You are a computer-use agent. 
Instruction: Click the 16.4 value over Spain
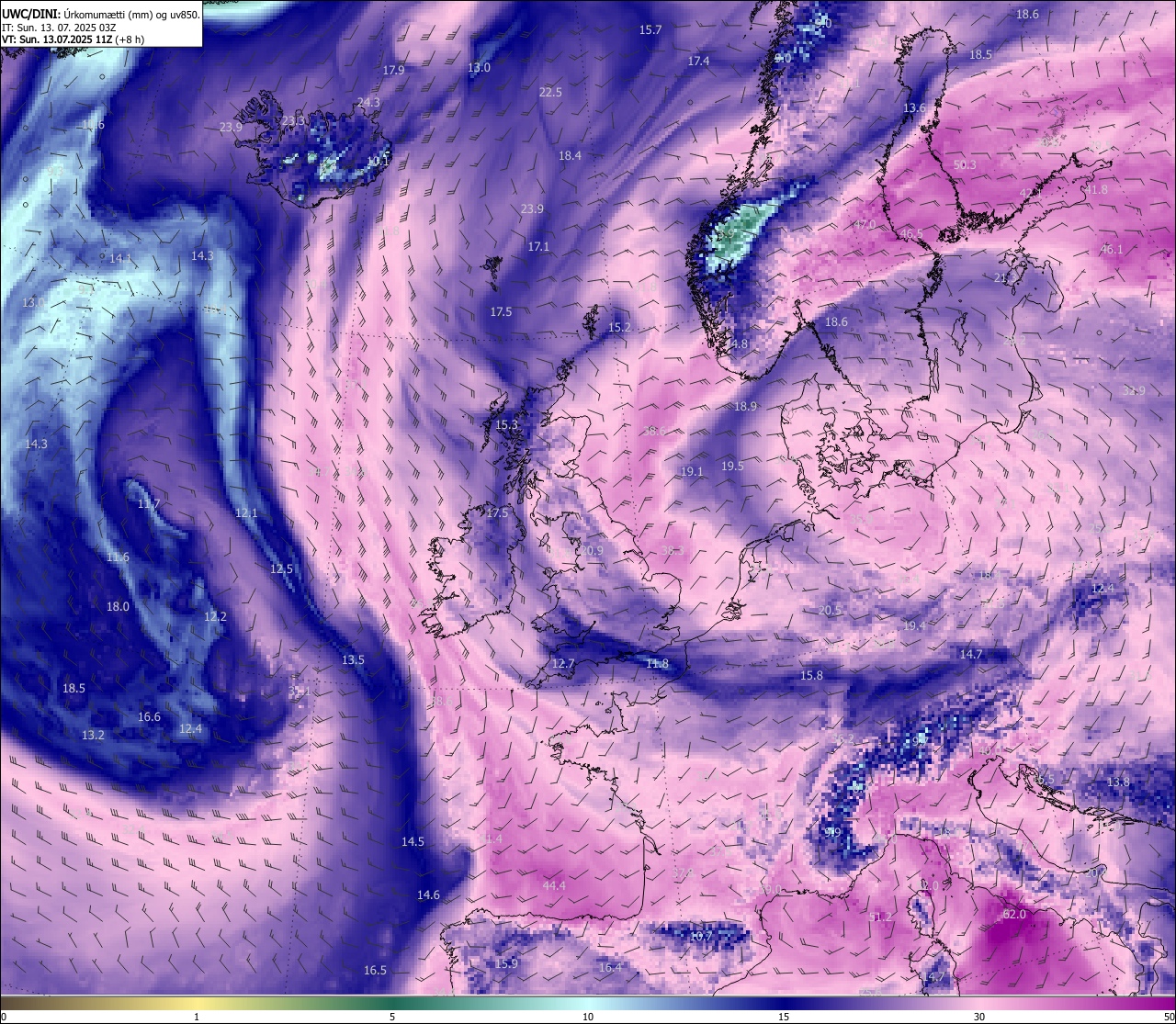(610, 968)
